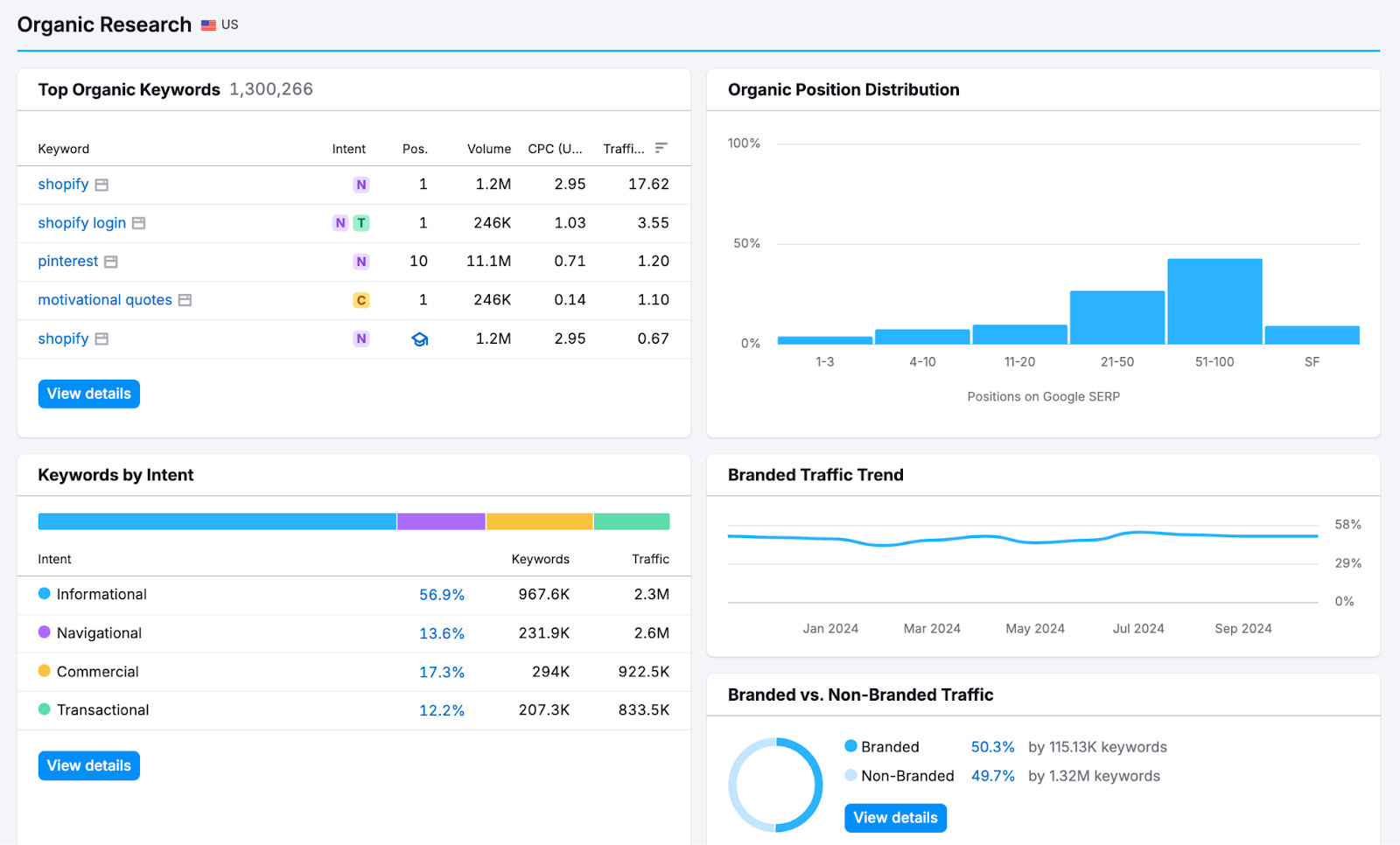Click the 4-10 position distribution bar
The height and width of the screenshot is (845, 1400).
pos(922,337)
